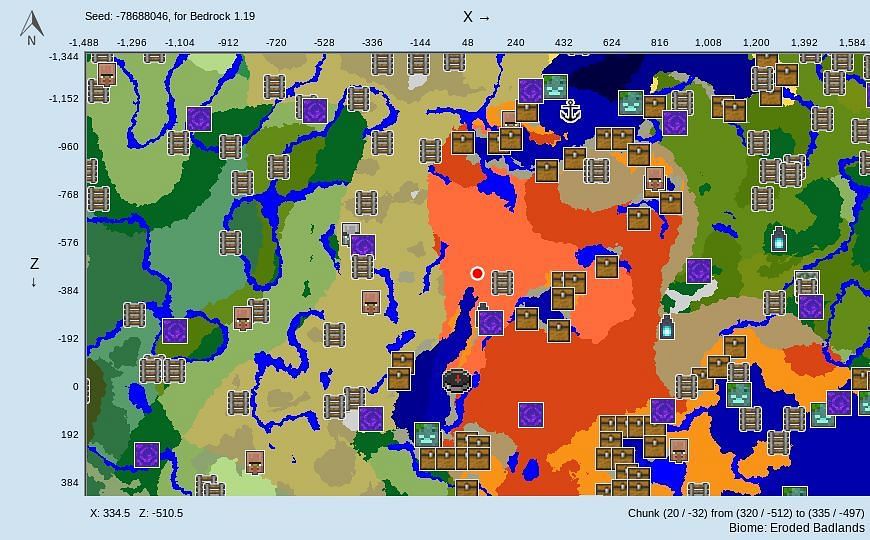The width and height of the screenshot is (870, 540).
Task: Open the ruined portal on the far west near Z -192
Action: [x=175, y=331]
